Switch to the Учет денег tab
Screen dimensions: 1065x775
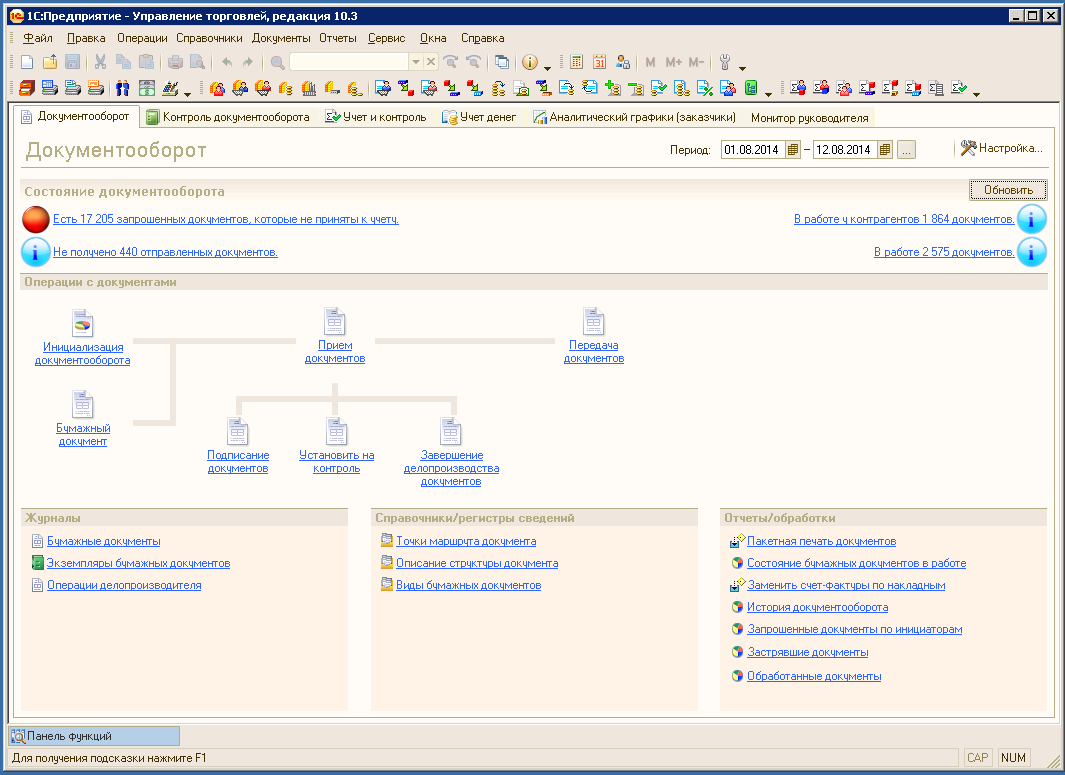pos(480,117)
